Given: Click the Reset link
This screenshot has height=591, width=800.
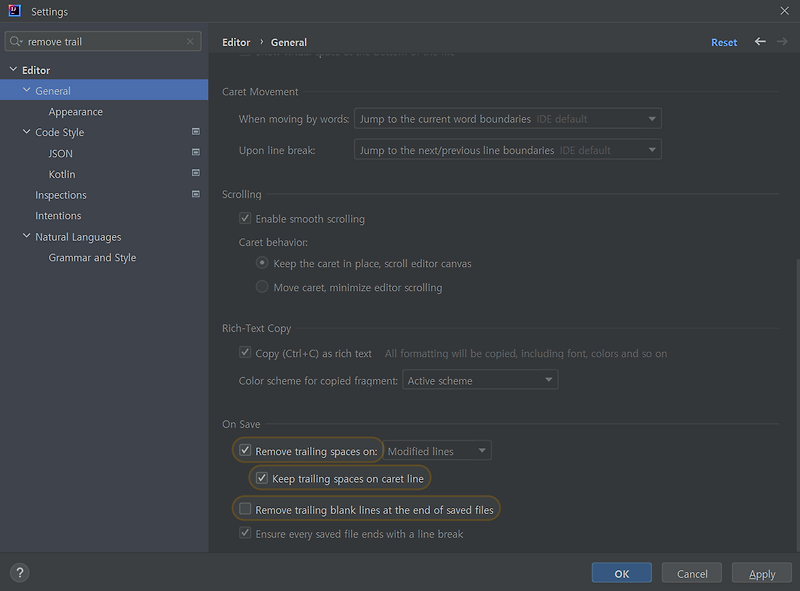Looking at the screenshot, I should (724, 42).
